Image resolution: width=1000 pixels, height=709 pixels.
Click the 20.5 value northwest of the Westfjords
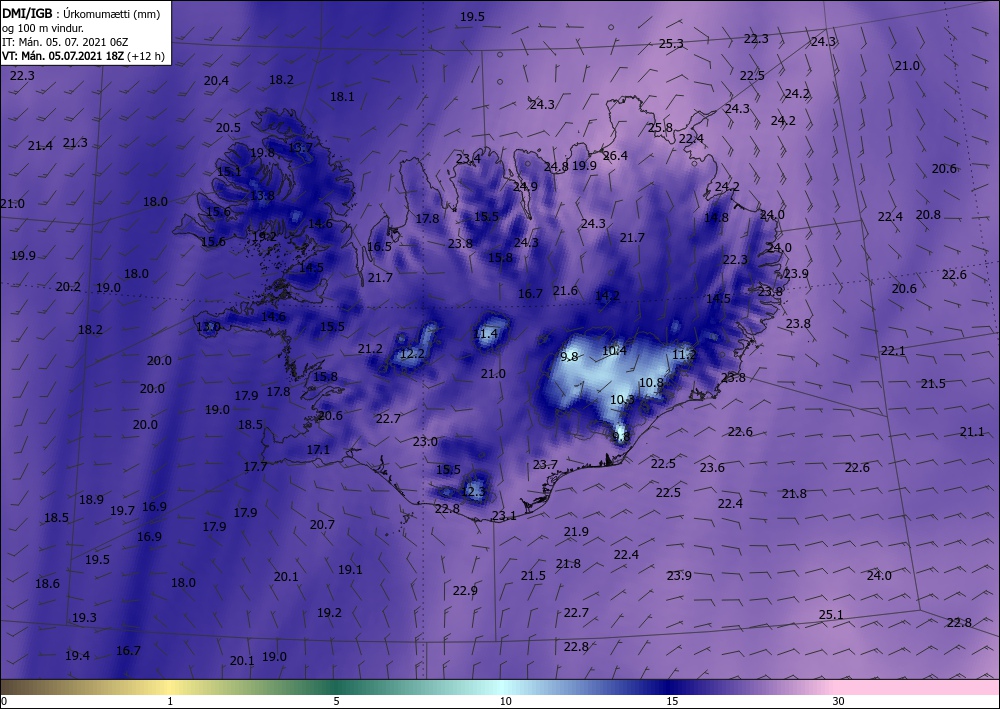tap(228, 128)
